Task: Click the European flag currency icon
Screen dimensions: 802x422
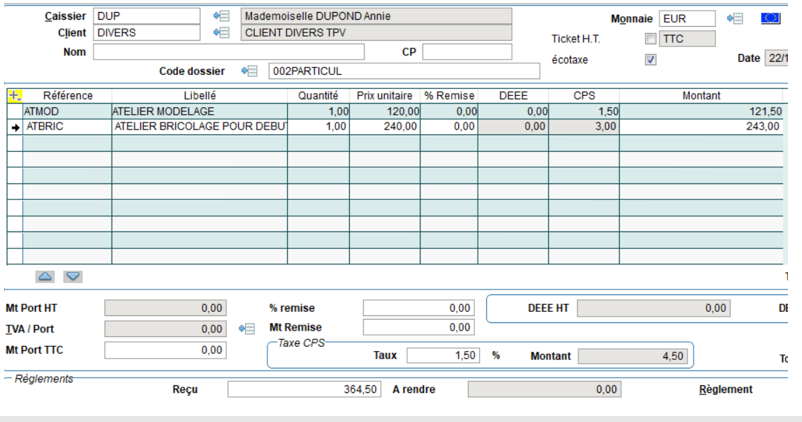Action: coord(770,18)
